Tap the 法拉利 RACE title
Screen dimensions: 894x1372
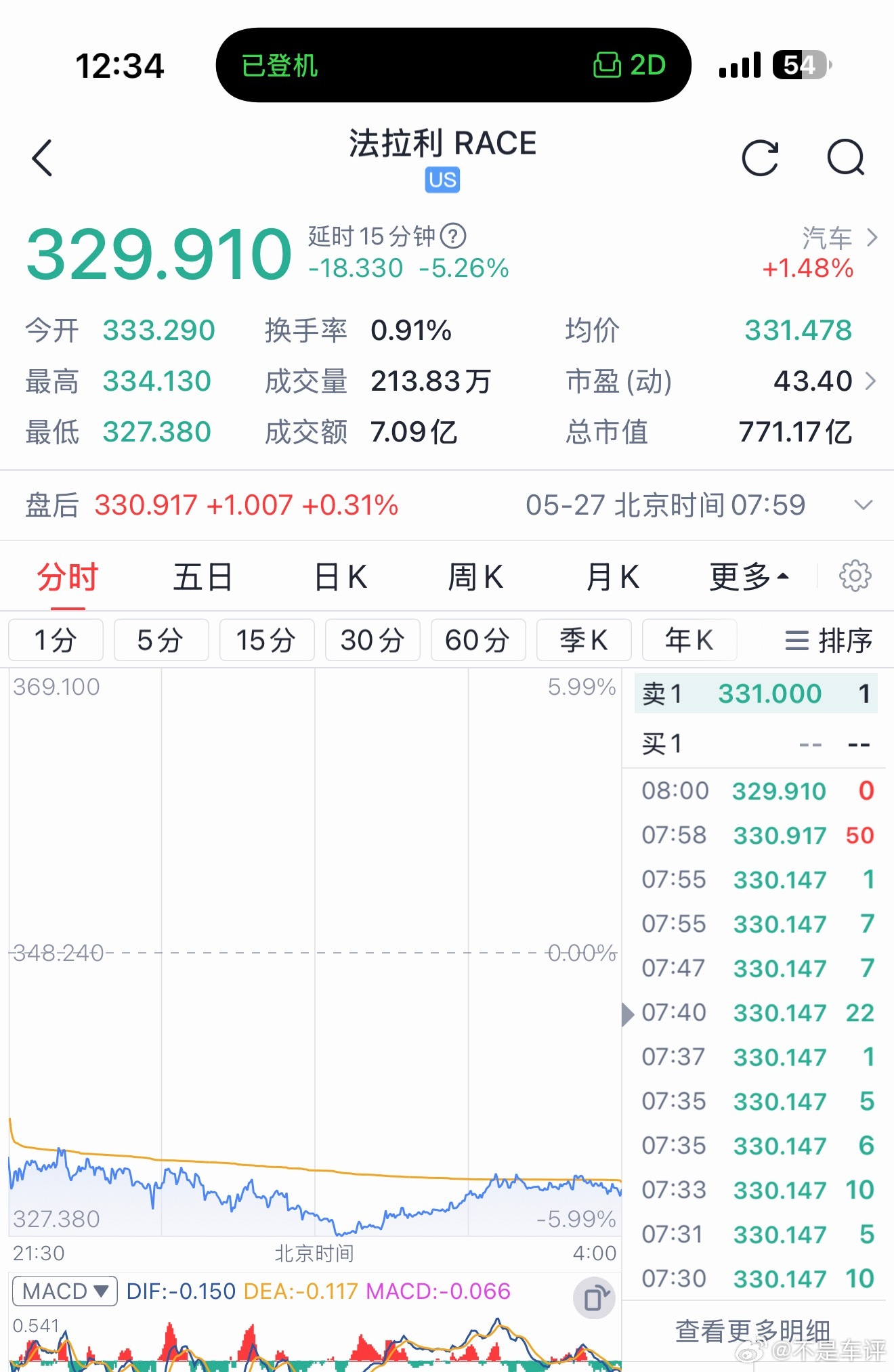[443, 144]
